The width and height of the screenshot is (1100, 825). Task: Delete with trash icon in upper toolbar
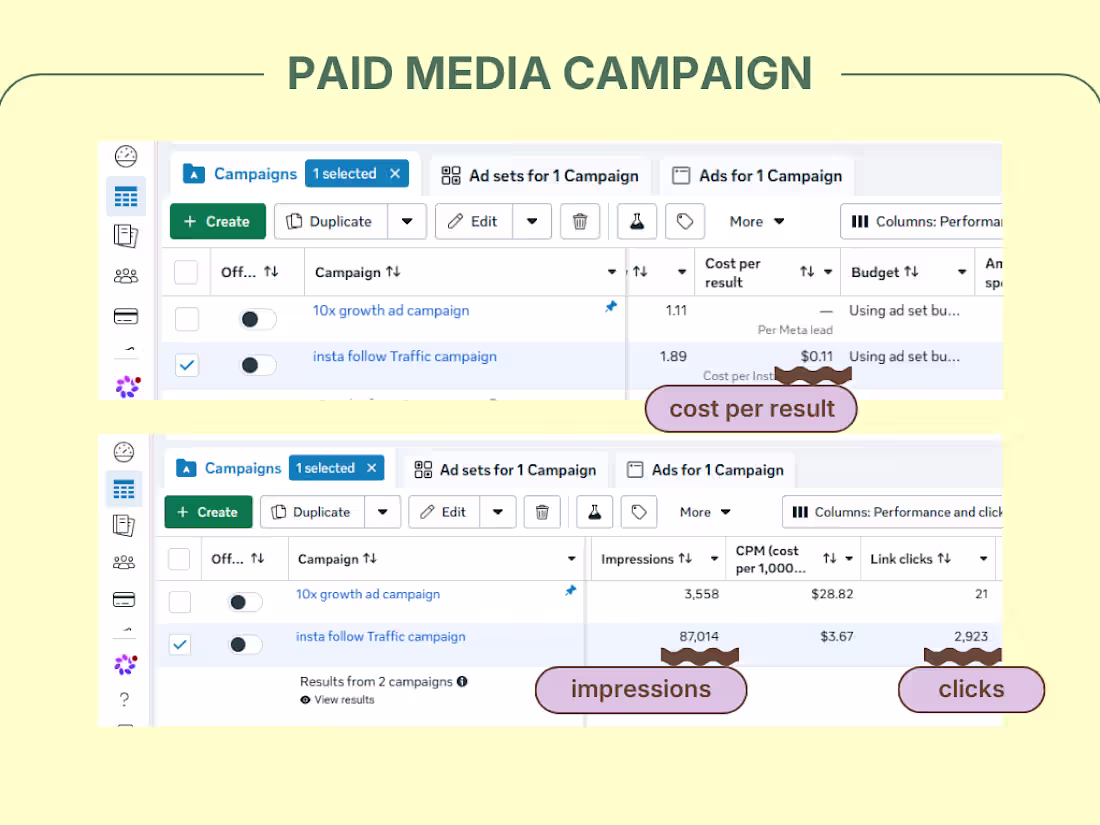click(579, 222)
